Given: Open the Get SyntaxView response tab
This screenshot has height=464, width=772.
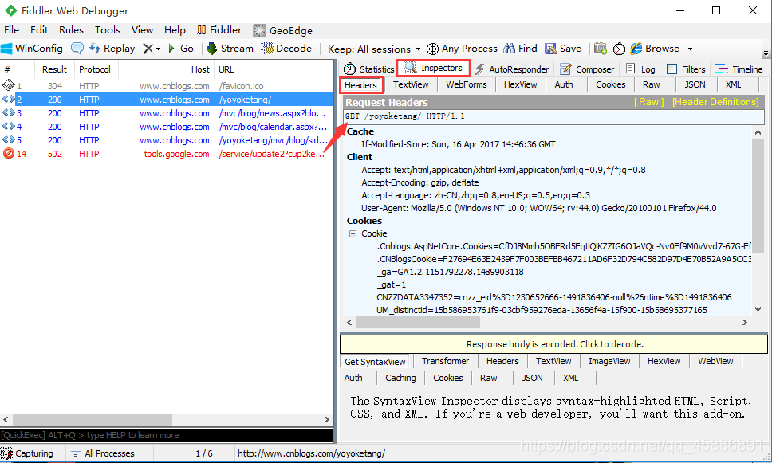Looking at the screenshot, I should click(375, 361).
